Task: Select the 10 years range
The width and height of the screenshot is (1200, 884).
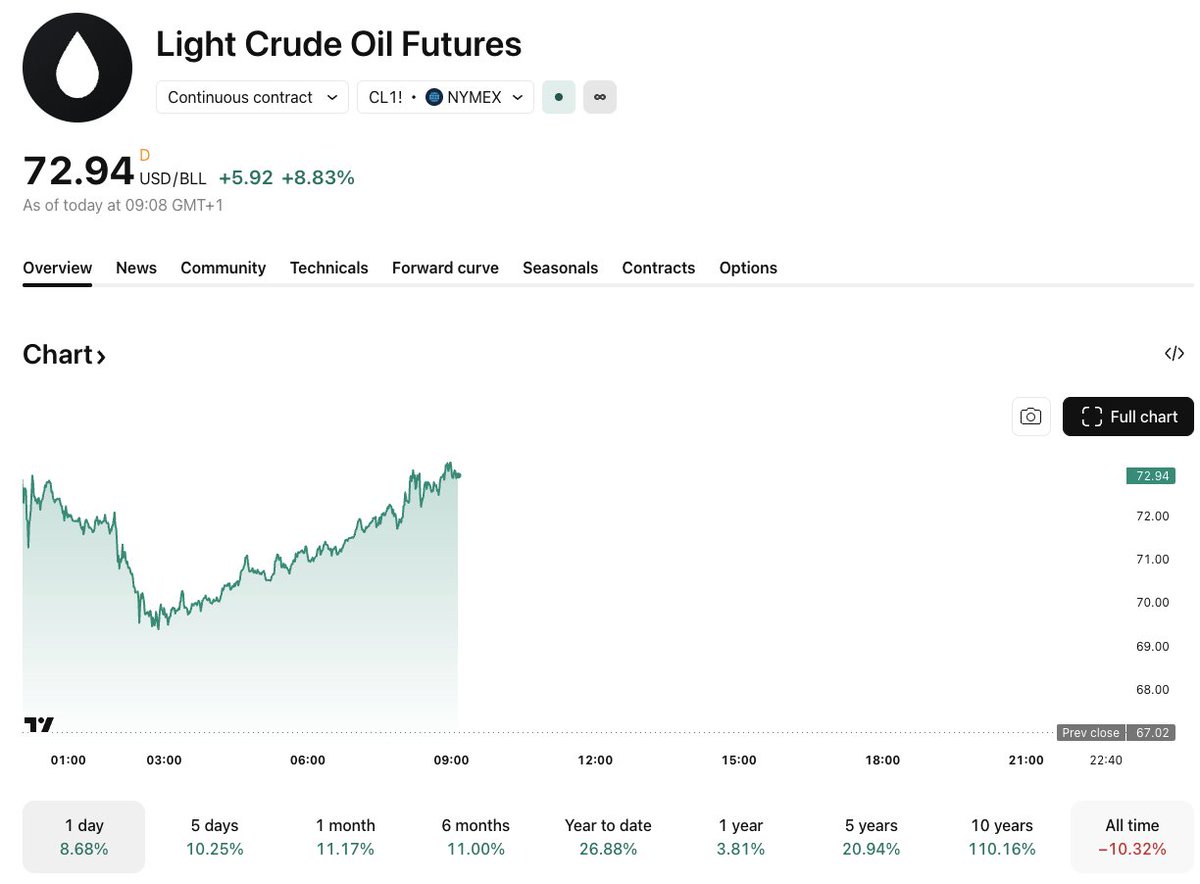Action: click(x=1002, y=837)
